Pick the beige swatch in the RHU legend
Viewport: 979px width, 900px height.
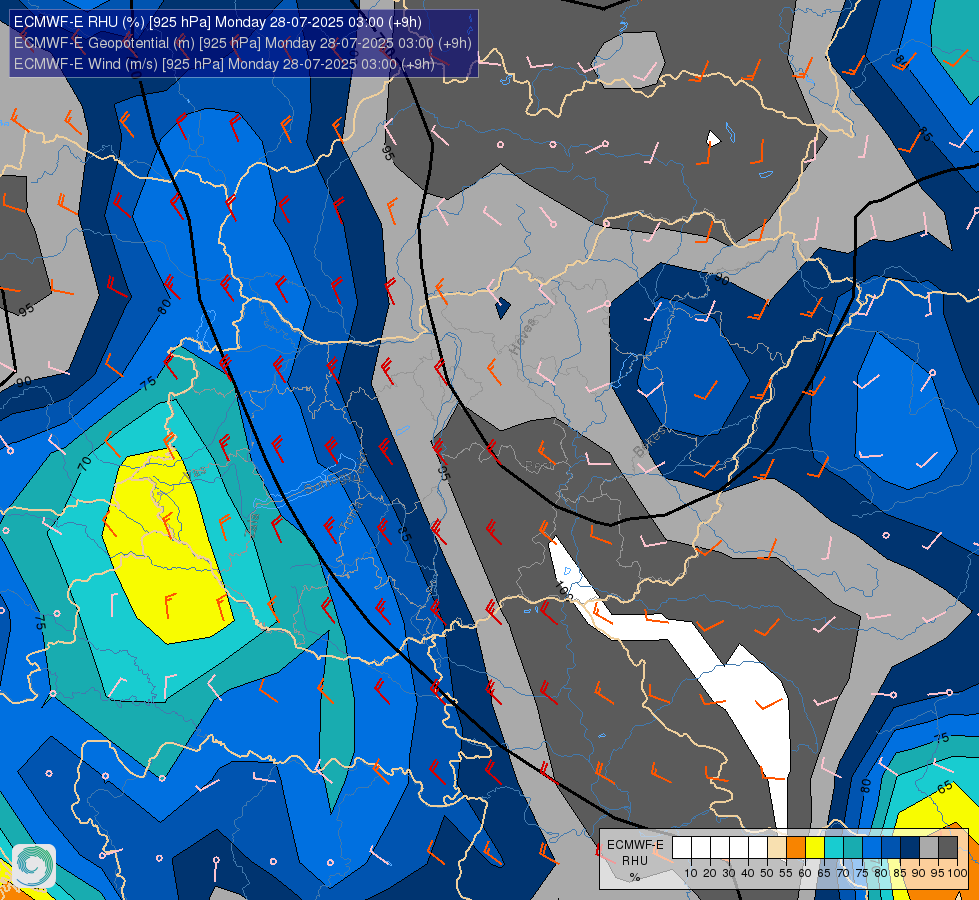[777, 848]
